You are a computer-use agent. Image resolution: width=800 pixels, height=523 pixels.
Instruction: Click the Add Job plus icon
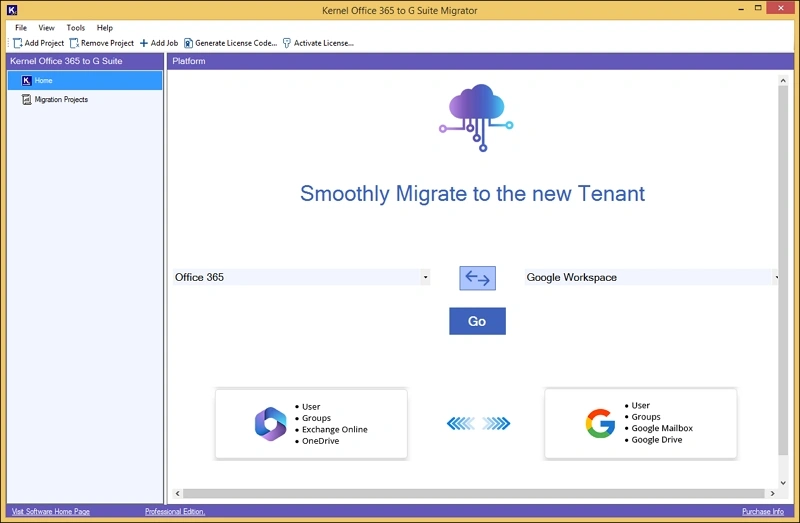point(144,43)
